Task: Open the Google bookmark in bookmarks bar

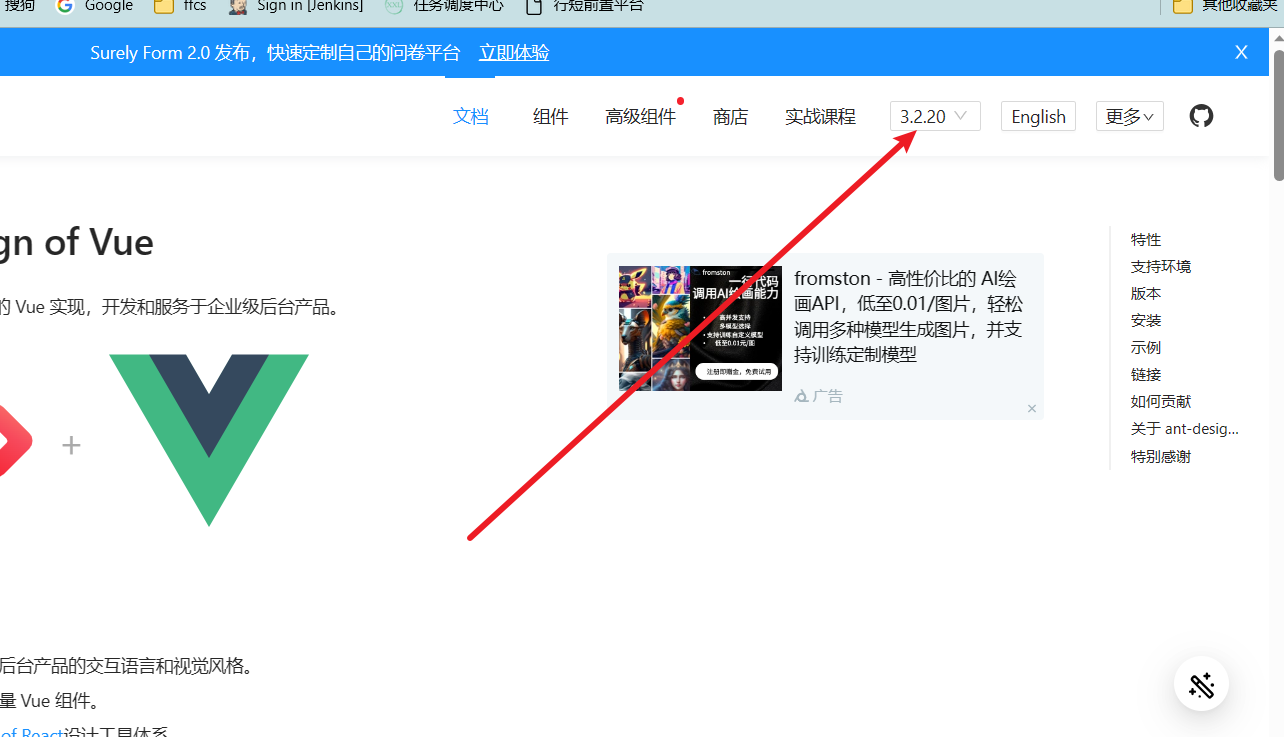Action: (x=93, y=7)
